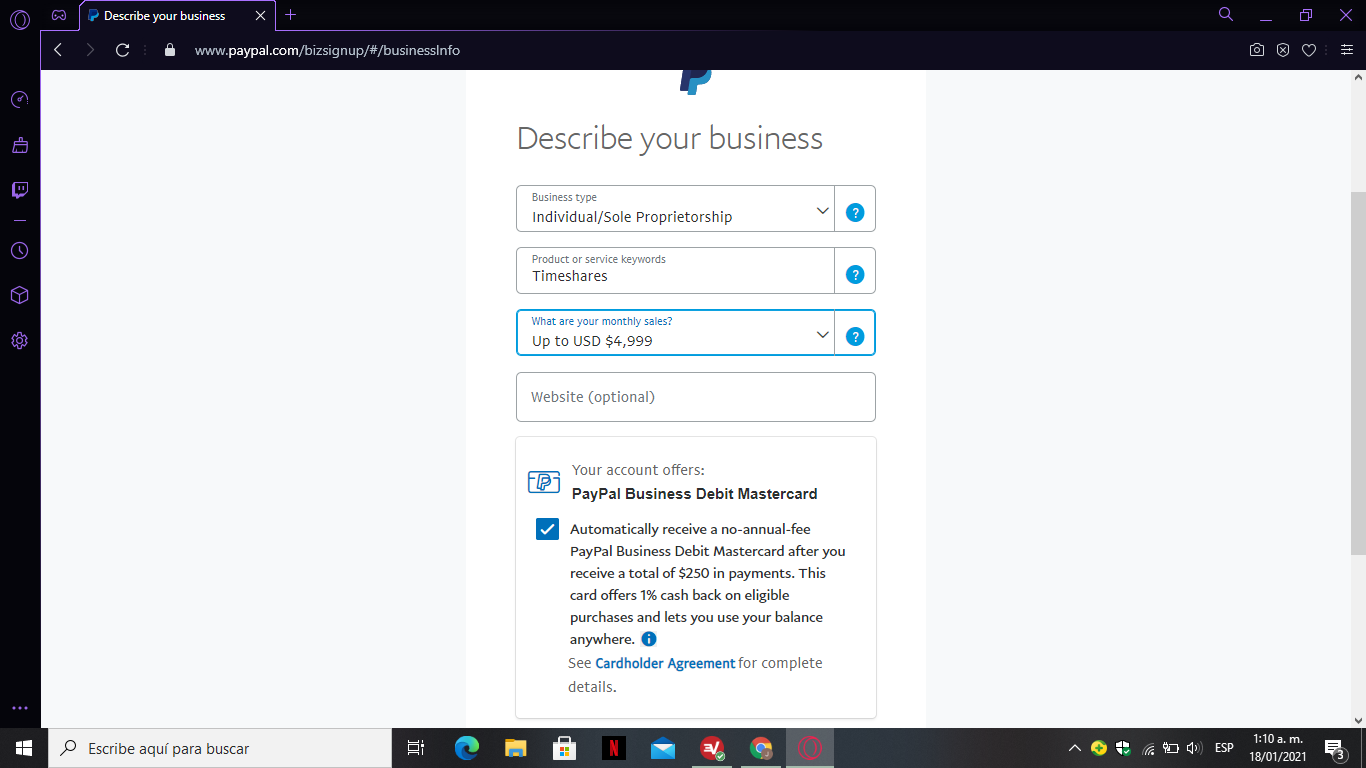The width and height of the screenshot is (1366, 768).
Task: Open a new browser tab
Action: [x=291, y=15]
